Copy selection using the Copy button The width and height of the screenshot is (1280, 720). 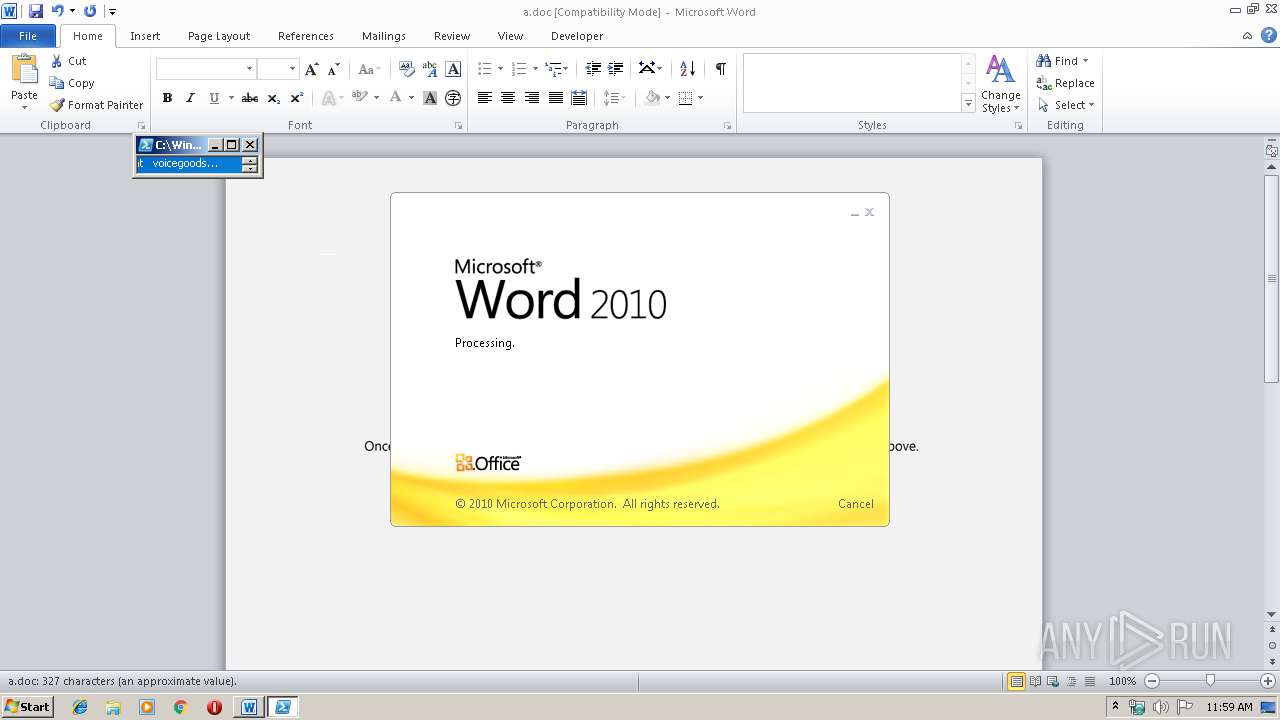coord(72,83)
